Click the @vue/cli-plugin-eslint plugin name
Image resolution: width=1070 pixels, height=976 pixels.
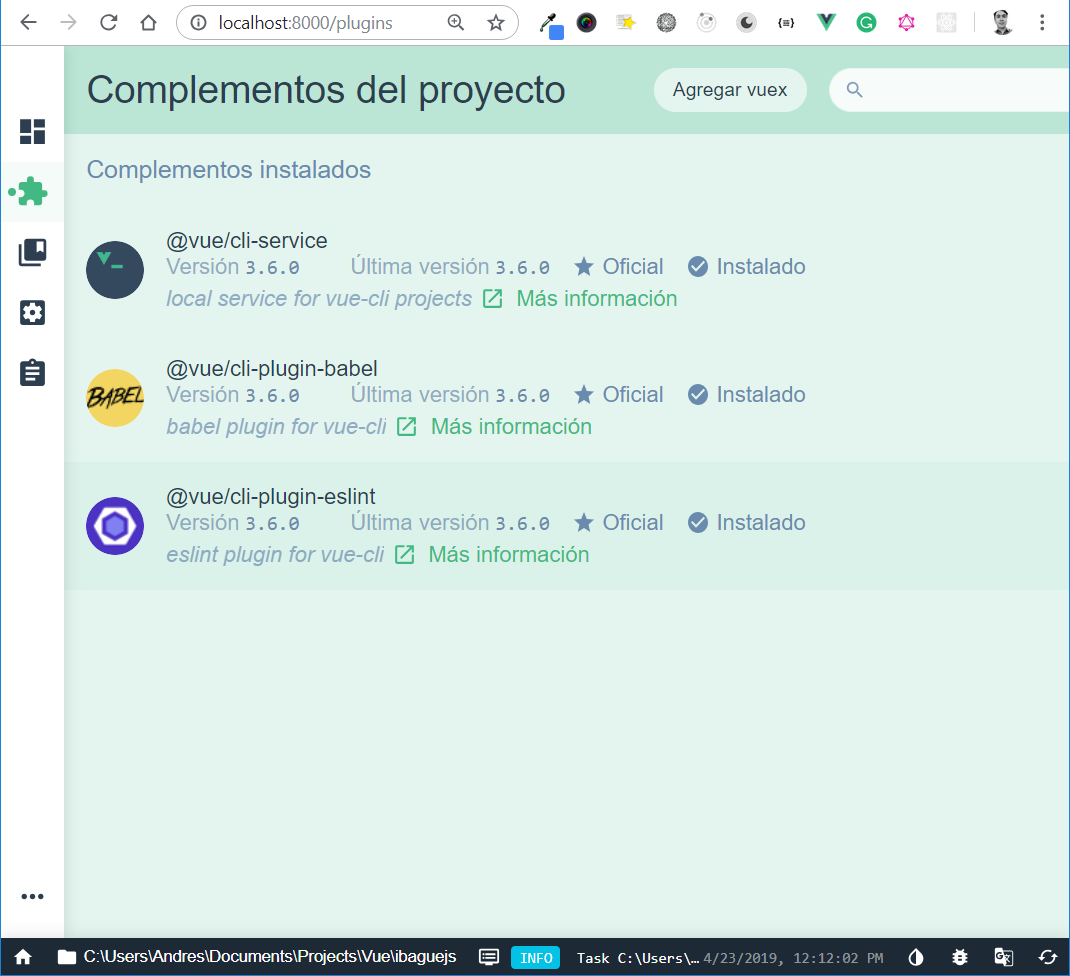click(x=271, y=496)
